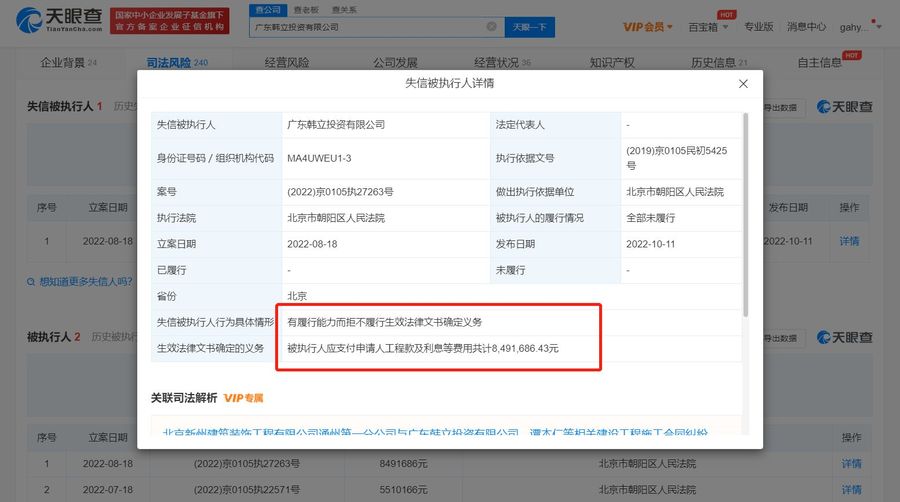Open the related judicial case link
The height and width of the screenshot is (502, 900).
[435, 433]
